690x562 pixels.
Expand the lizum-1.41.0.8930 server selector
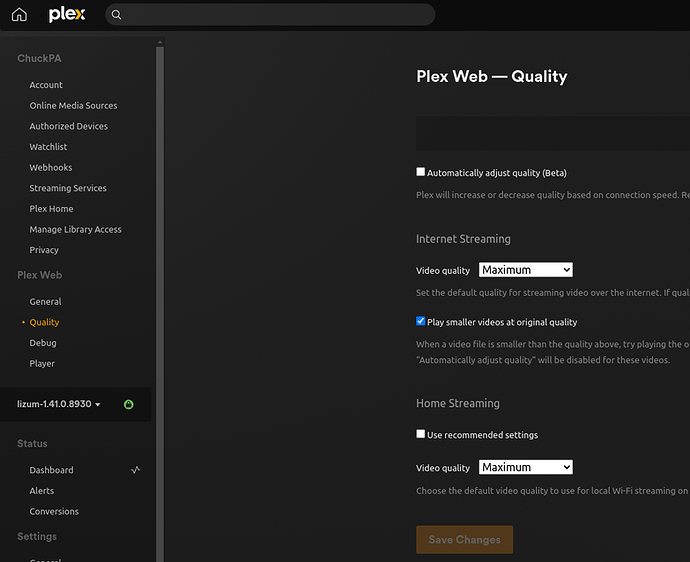click(60, 404)
